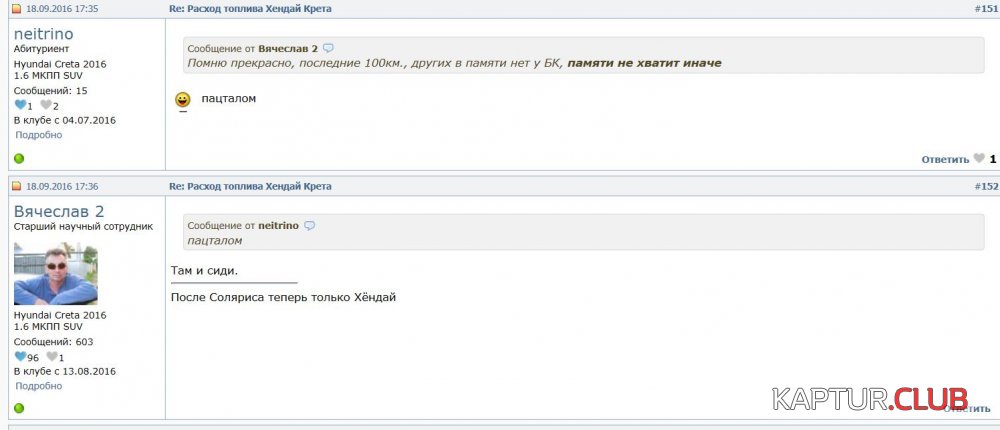Click the laughing smiley in post #151

click(x=183, y=100)
